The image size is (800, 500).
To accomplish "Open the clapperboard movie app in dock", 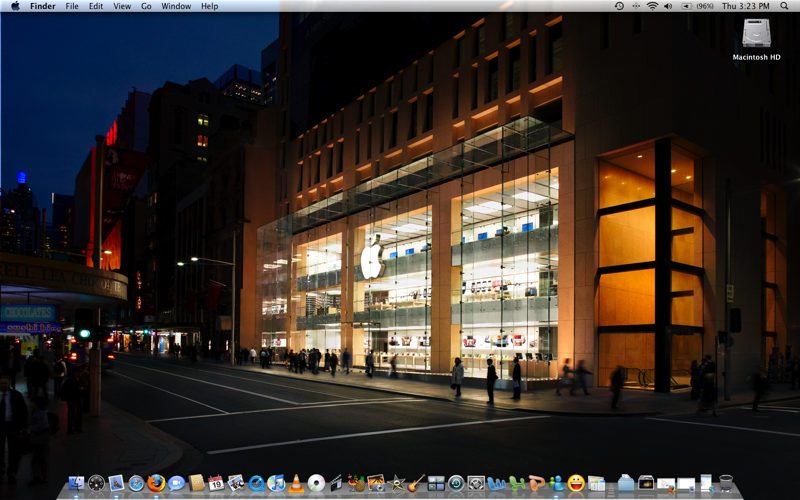I will click(x=336, y=483).
